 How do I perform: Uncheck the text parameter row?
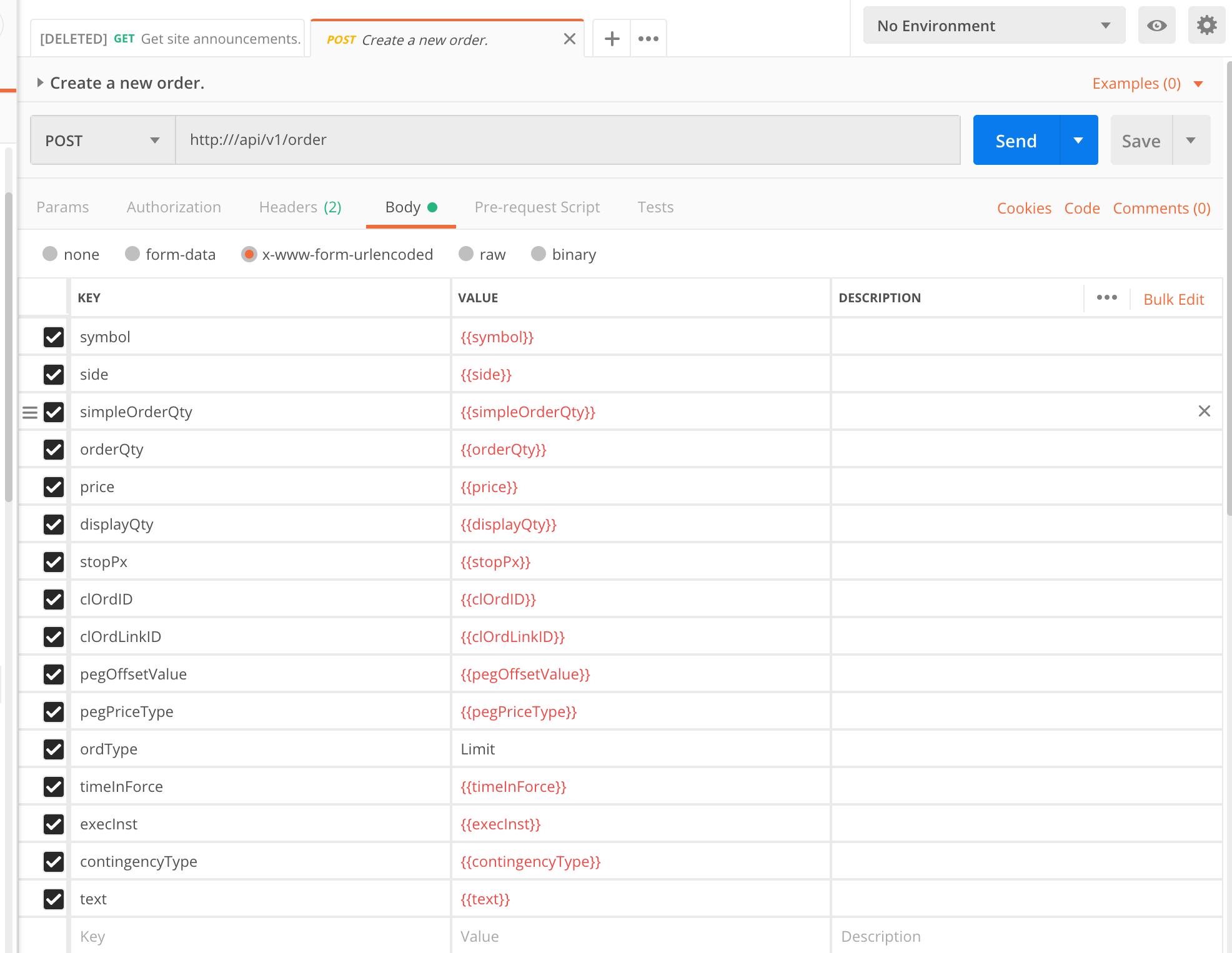coord(54,899)
